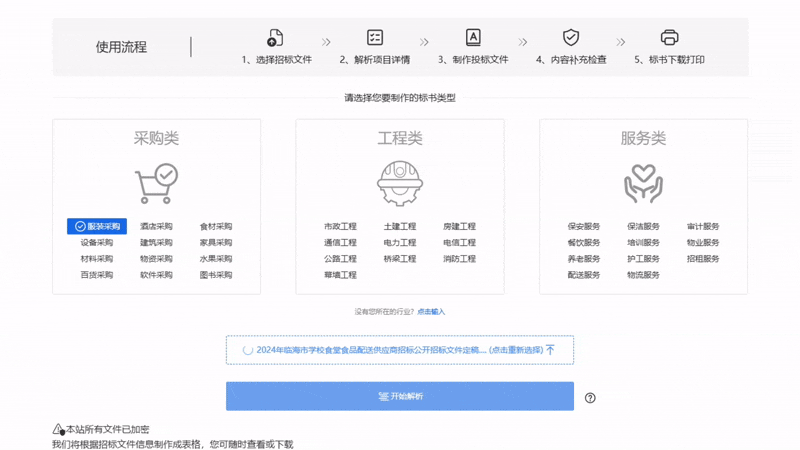Pick the 桥梁工程 option
This screenshot has width=800, height=450.
tap(400, 259)
